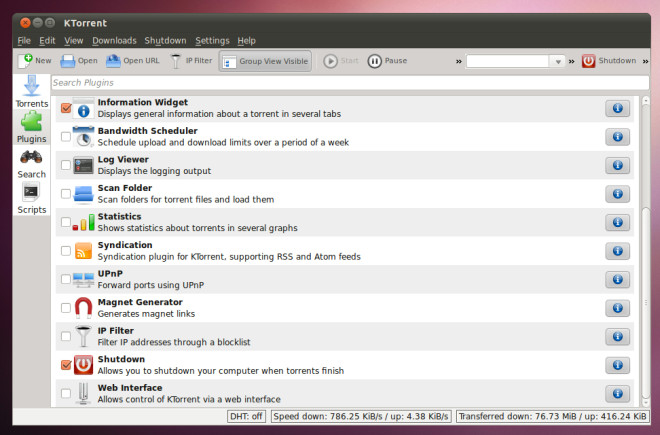The image size is (660, 435).
Task: Click the Magnet Generator magnet icon
Action: (83, 308)
